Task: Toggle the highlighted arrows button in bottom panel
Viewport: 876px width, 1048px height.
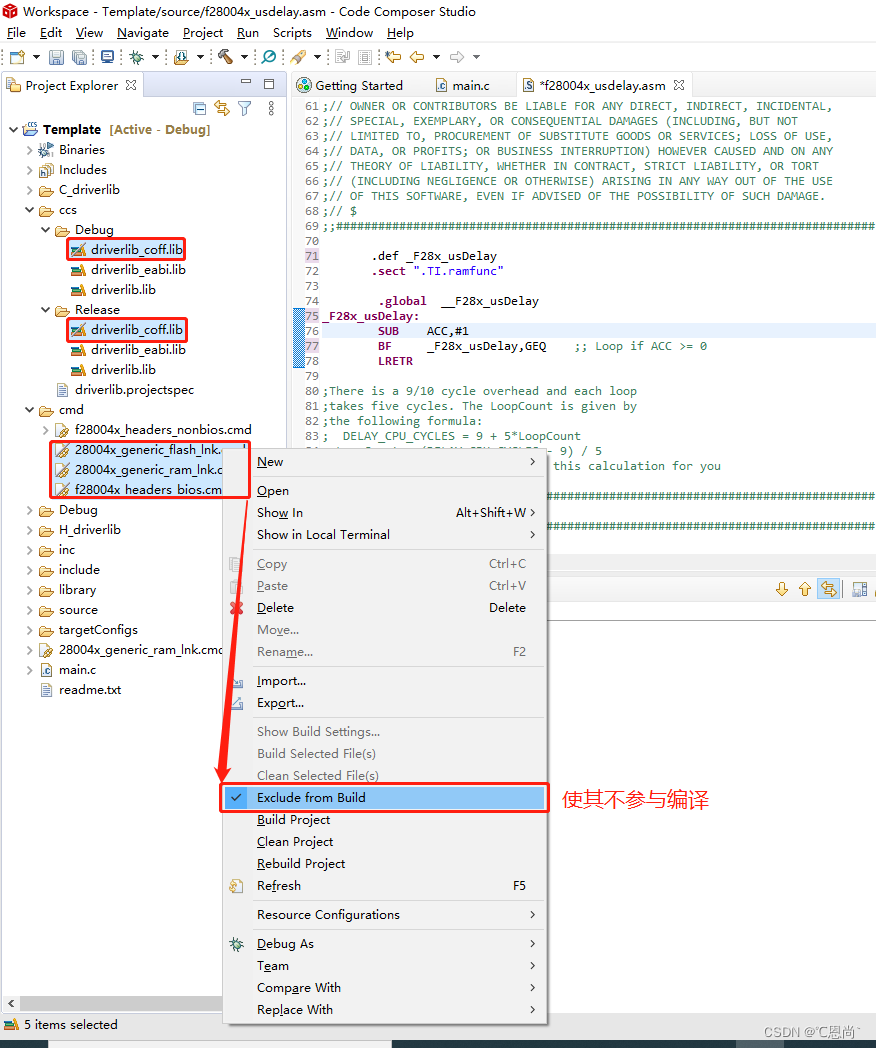Action: [829, 589]
